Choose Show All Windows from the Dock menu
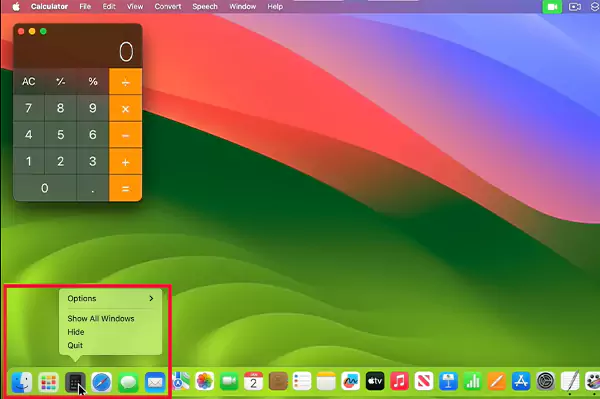 (101, 319)
